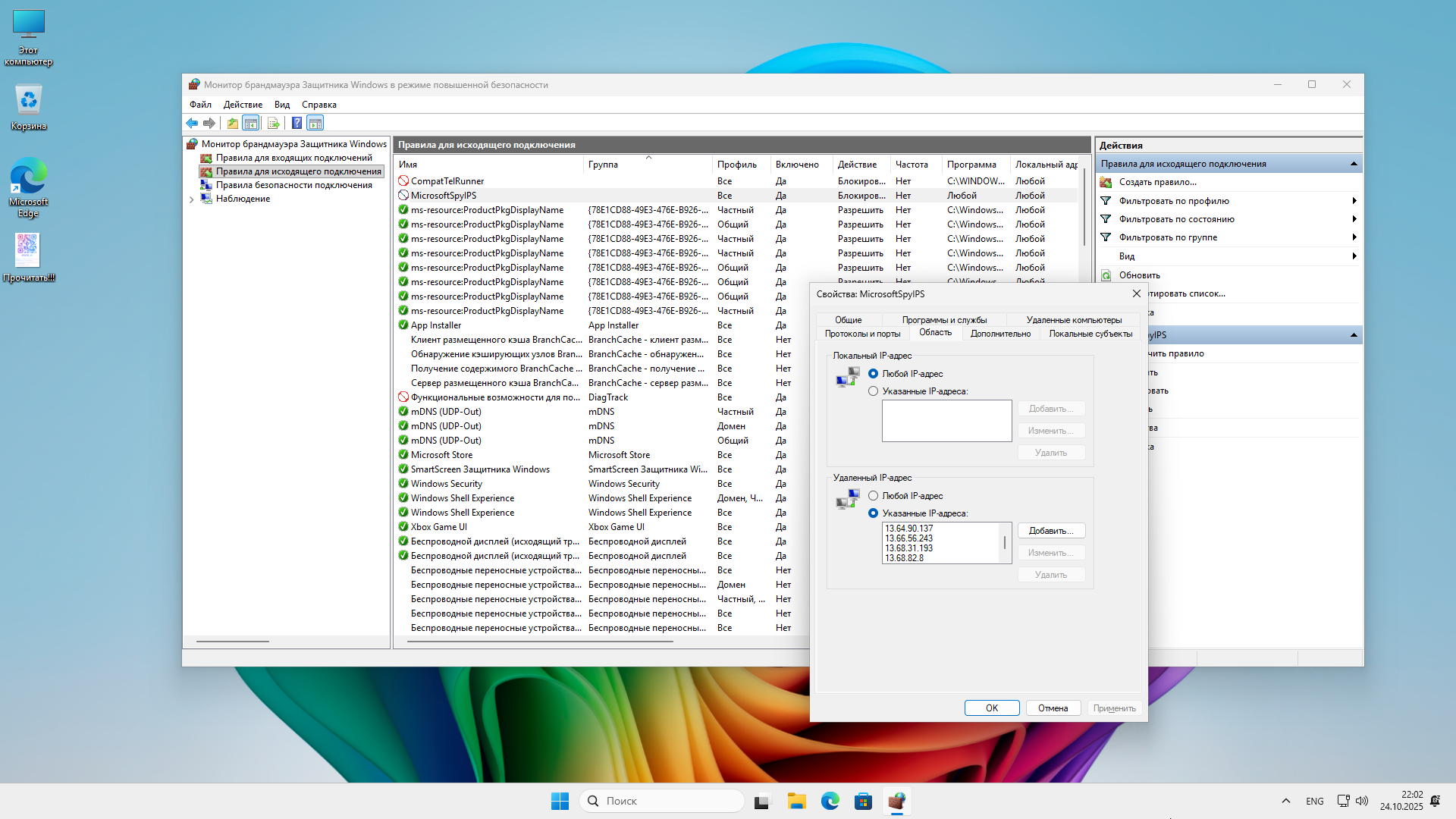Select 'Указанные IP-адреса' under local IP address
1456x819 pixels.
coord(874,391)
